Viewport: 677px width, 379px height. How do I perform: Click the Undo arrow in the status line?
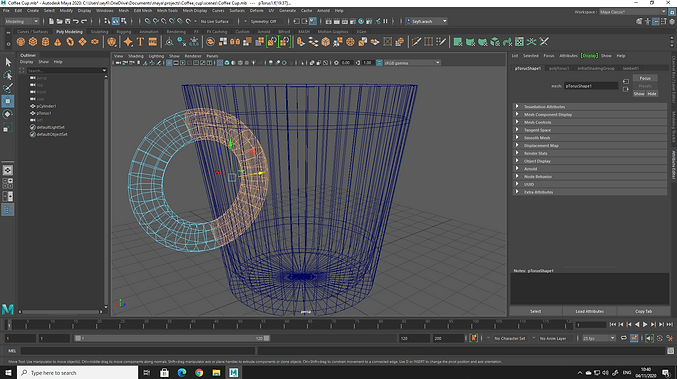76,21
